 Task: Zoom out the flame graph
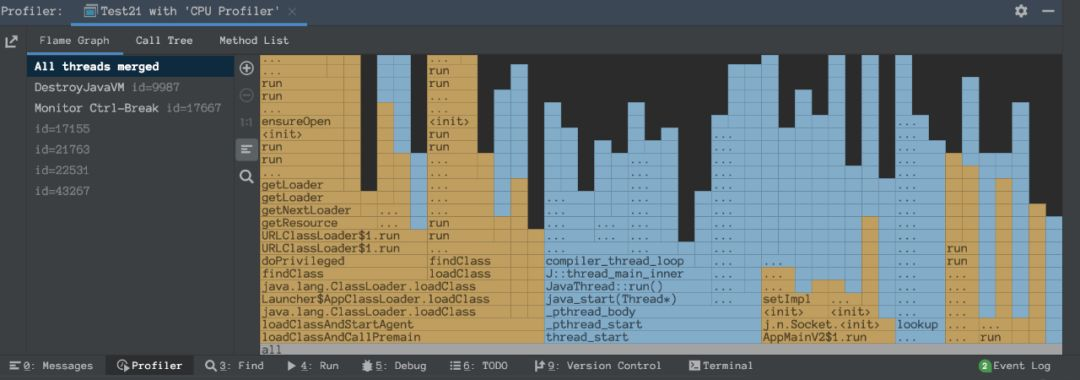[247, 95]
